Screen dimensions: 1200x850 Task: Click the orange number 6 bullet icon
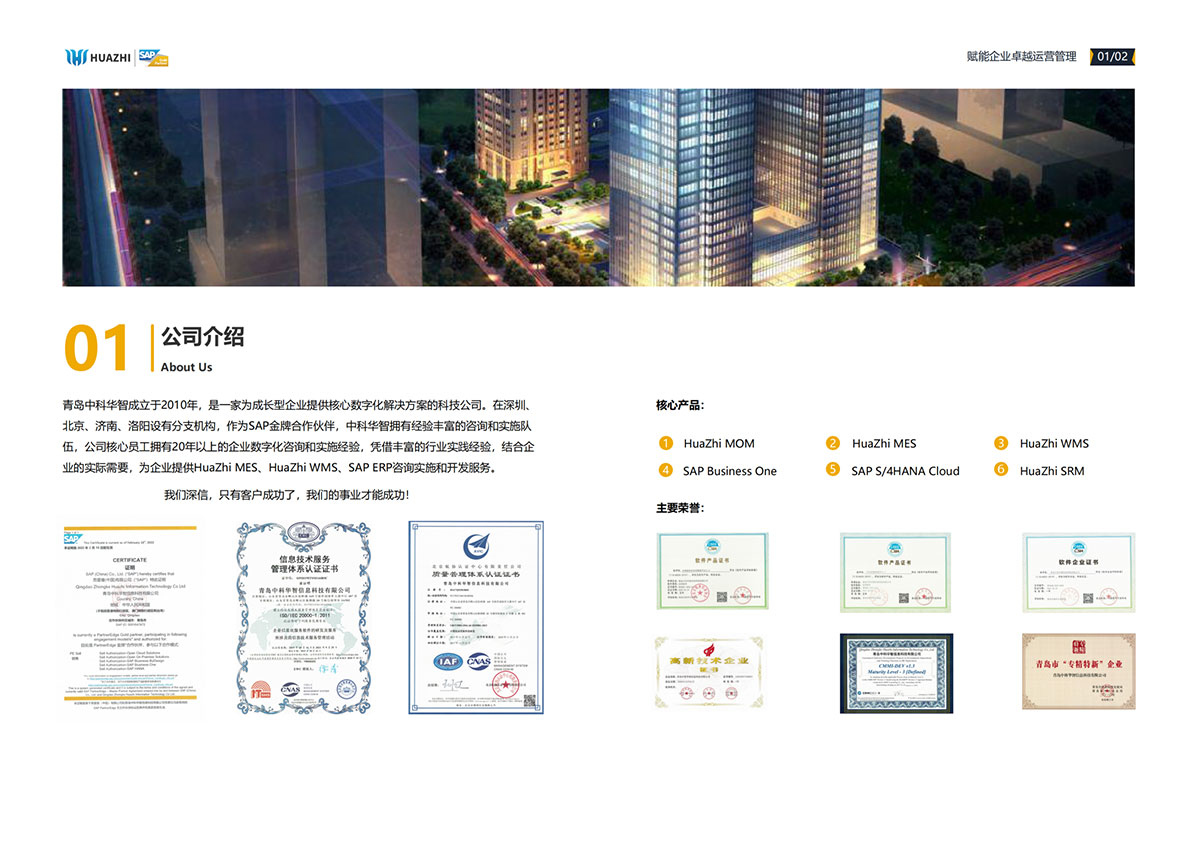point(1000,470)
